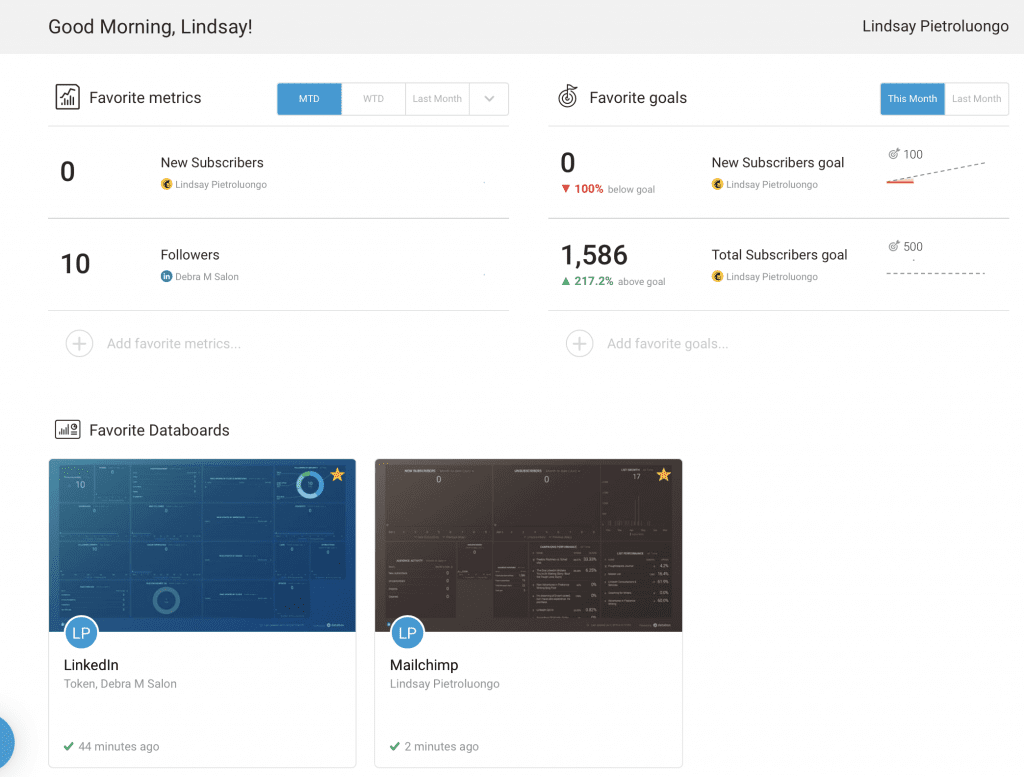Select WTD for favorite metrics
Screen dimensions: 1024x777
coord(373,99)
